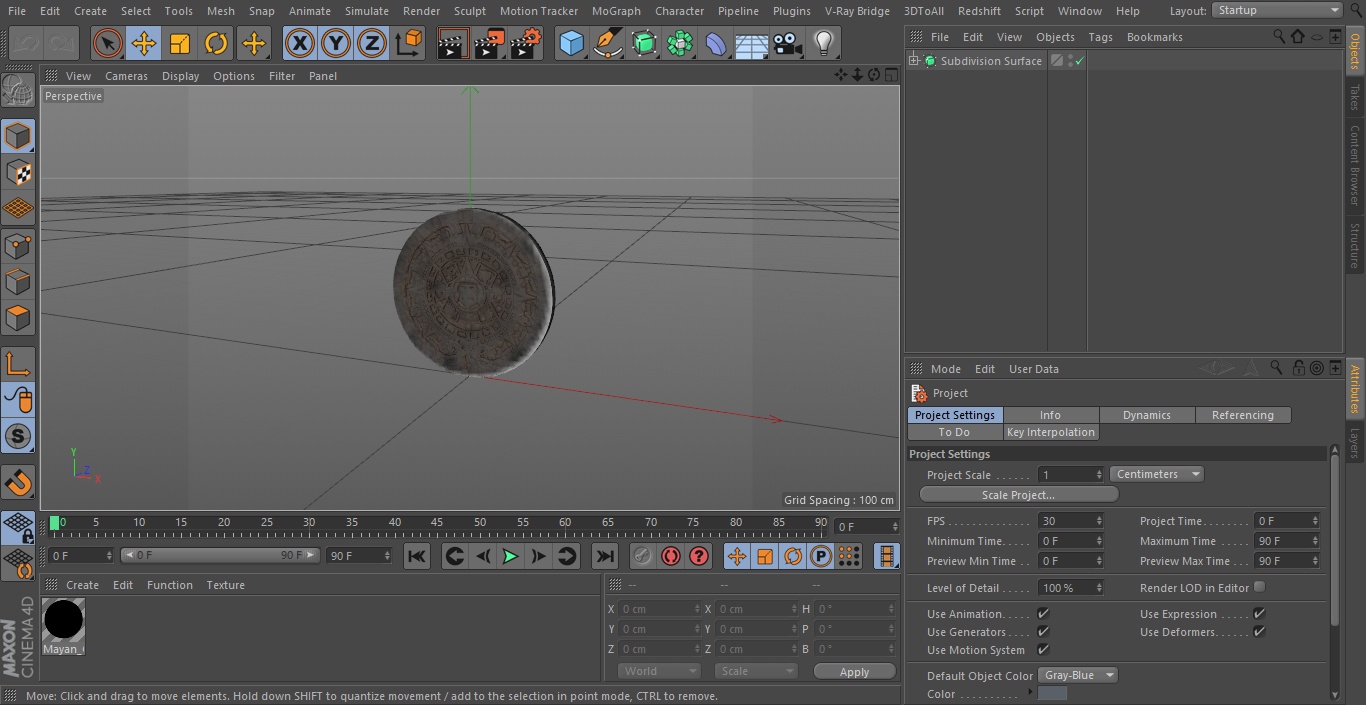
Task: Open Edit Render Settings
Action: coord(526,44)
